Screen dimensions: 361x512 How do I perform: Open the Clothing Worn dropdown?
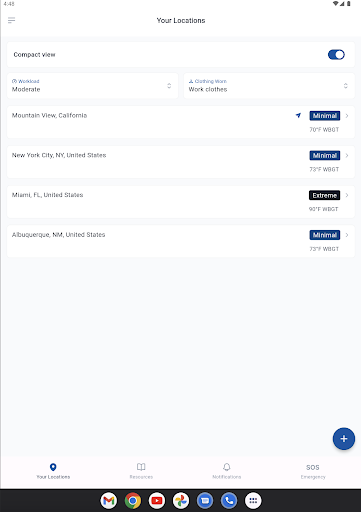[x=269, y=86]
